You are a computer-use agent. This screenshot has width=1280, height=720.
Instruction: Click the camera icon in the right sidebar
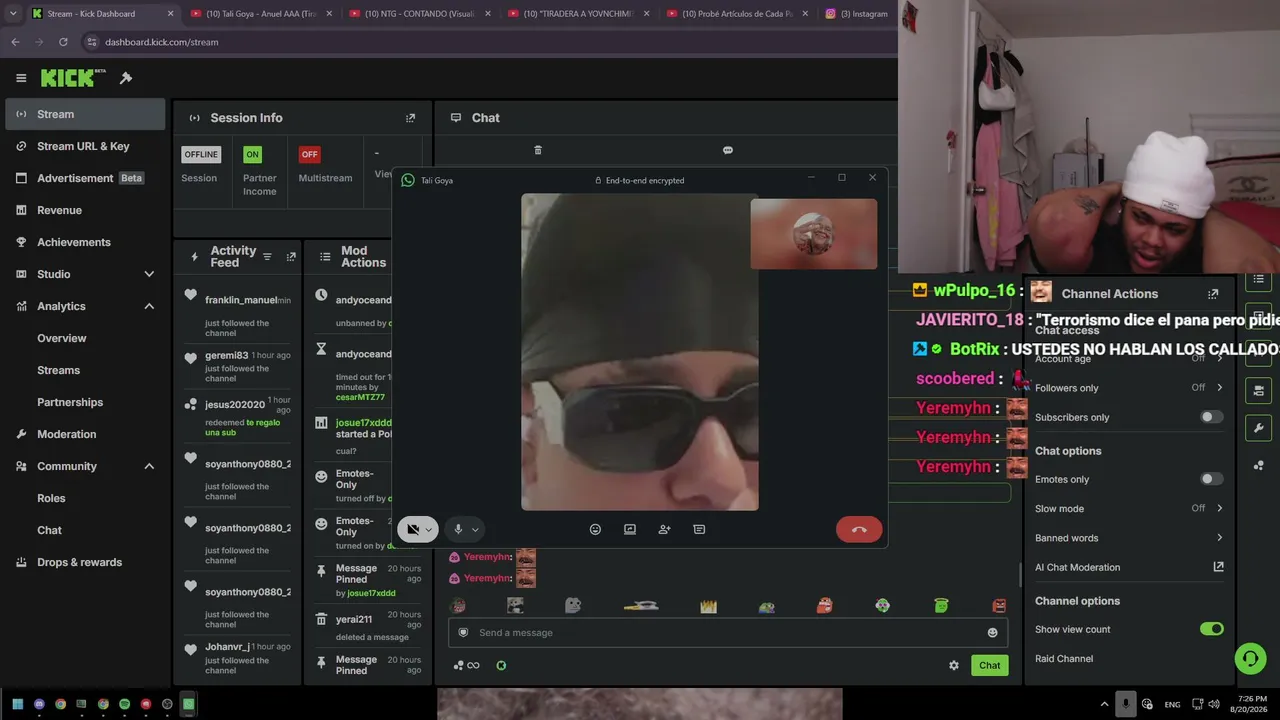tap(1259, 390)
